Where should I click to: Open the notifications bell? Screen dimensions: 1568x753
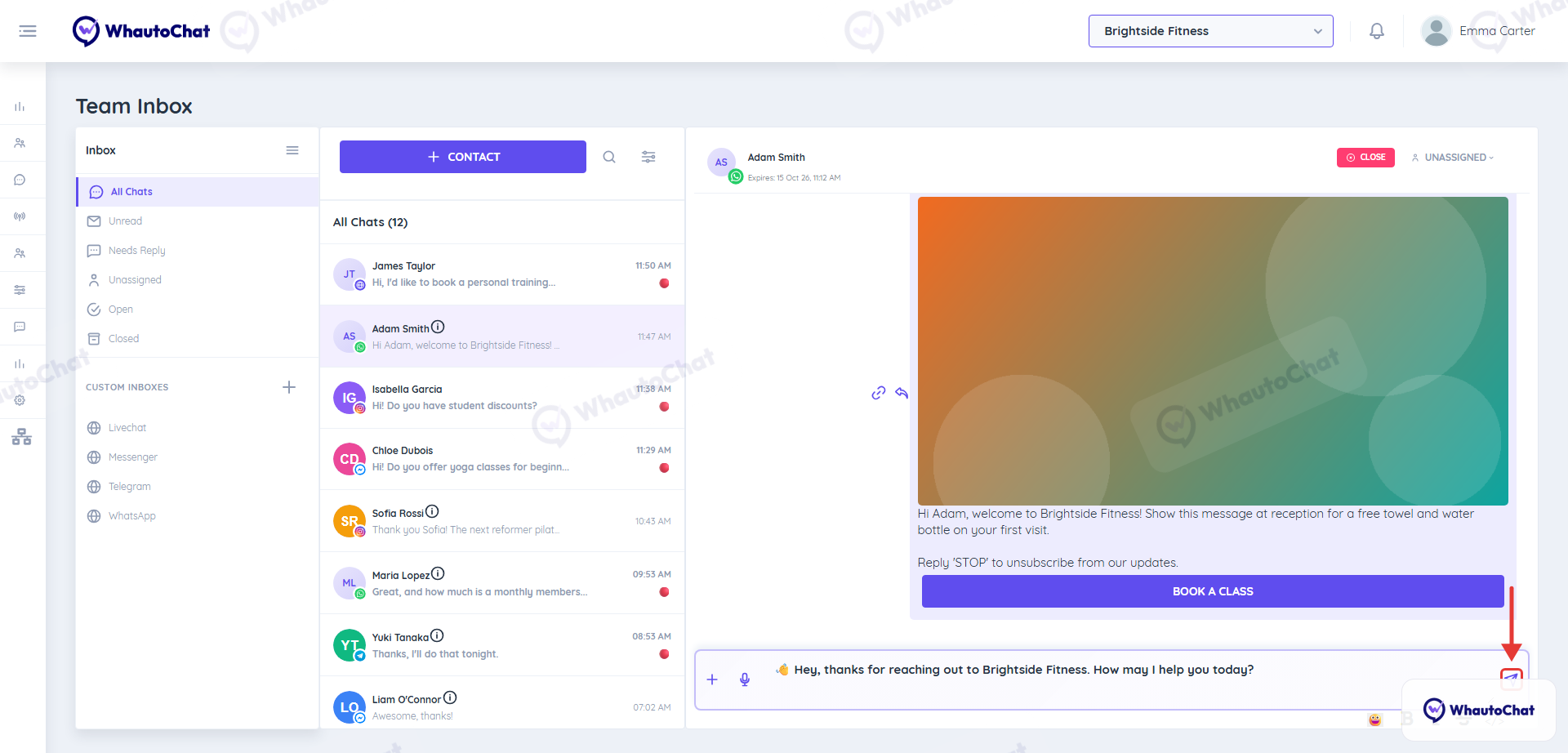click(x=1377, y=31)
